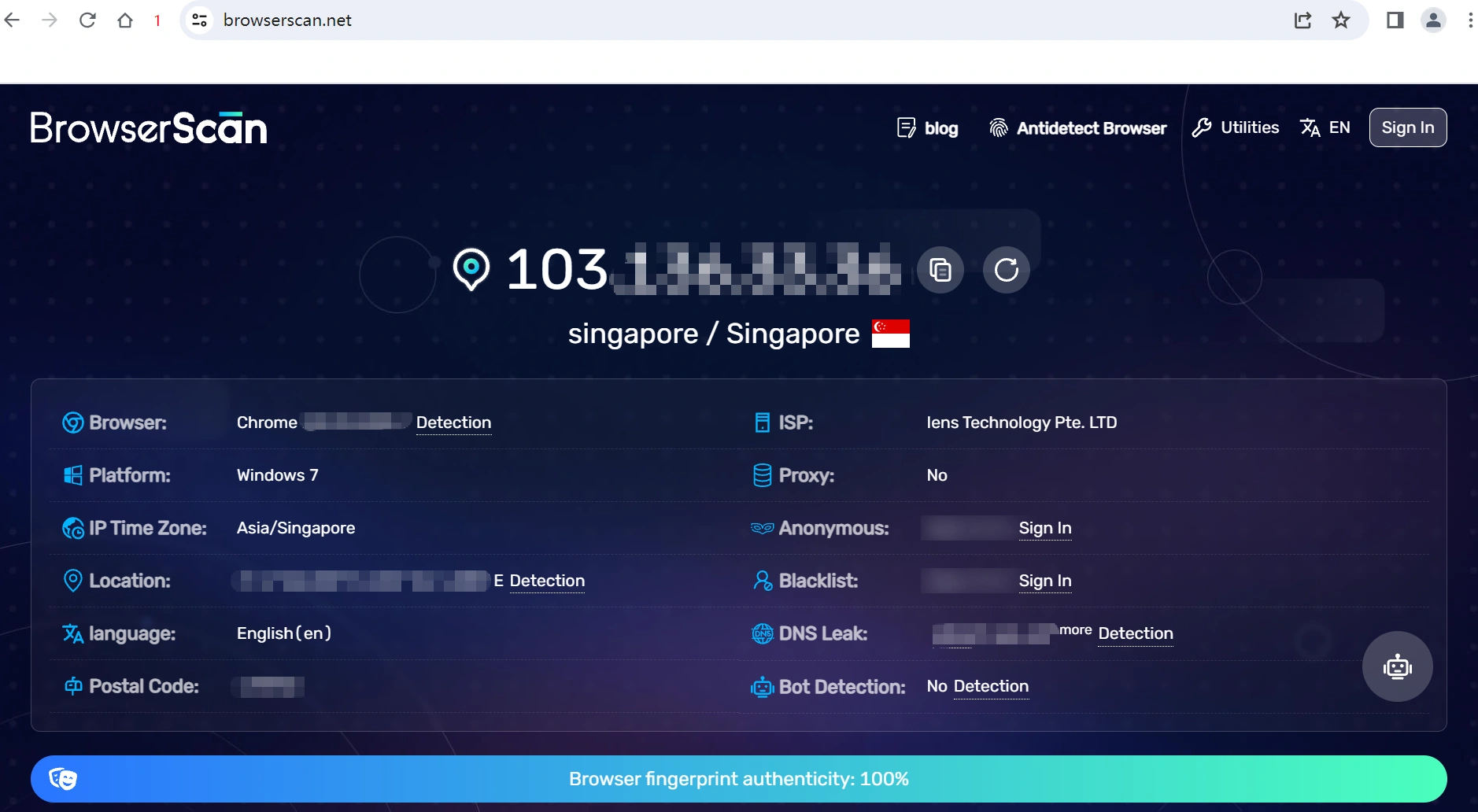Open the Location Detection link
This screenshot has height=812, width=1478.
tap(547, 581)
